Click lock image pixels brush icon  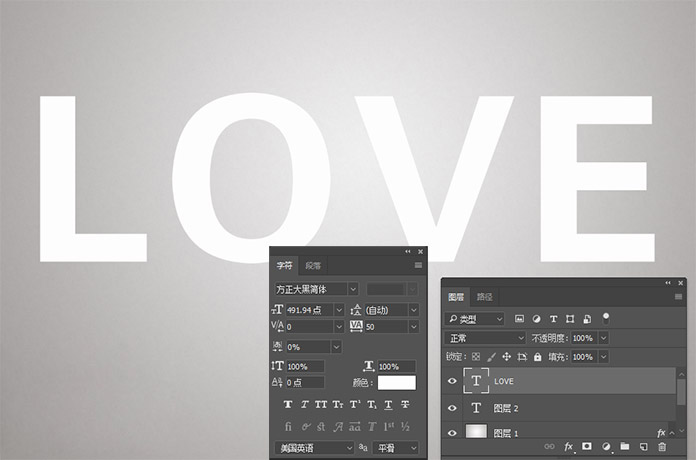pyautogui.click(x=491, y=357)
